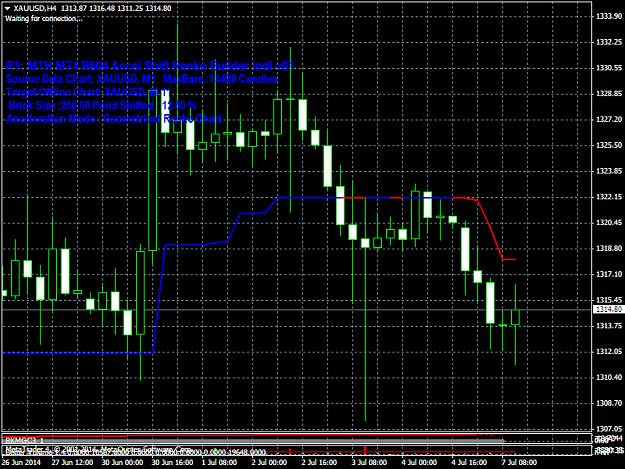The image size is (625, 469).
Task: Click the '30 Jun 00:00' time axis label
Action: pyautogui.click(x=122, y=463)
